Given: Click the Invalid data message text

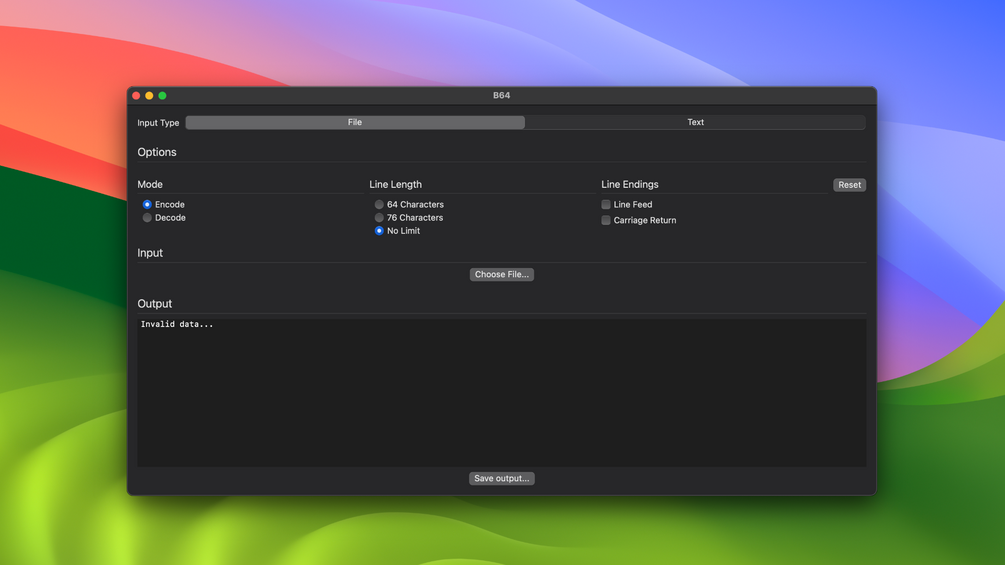Looking at the screenshot, I should coord(177,324).
